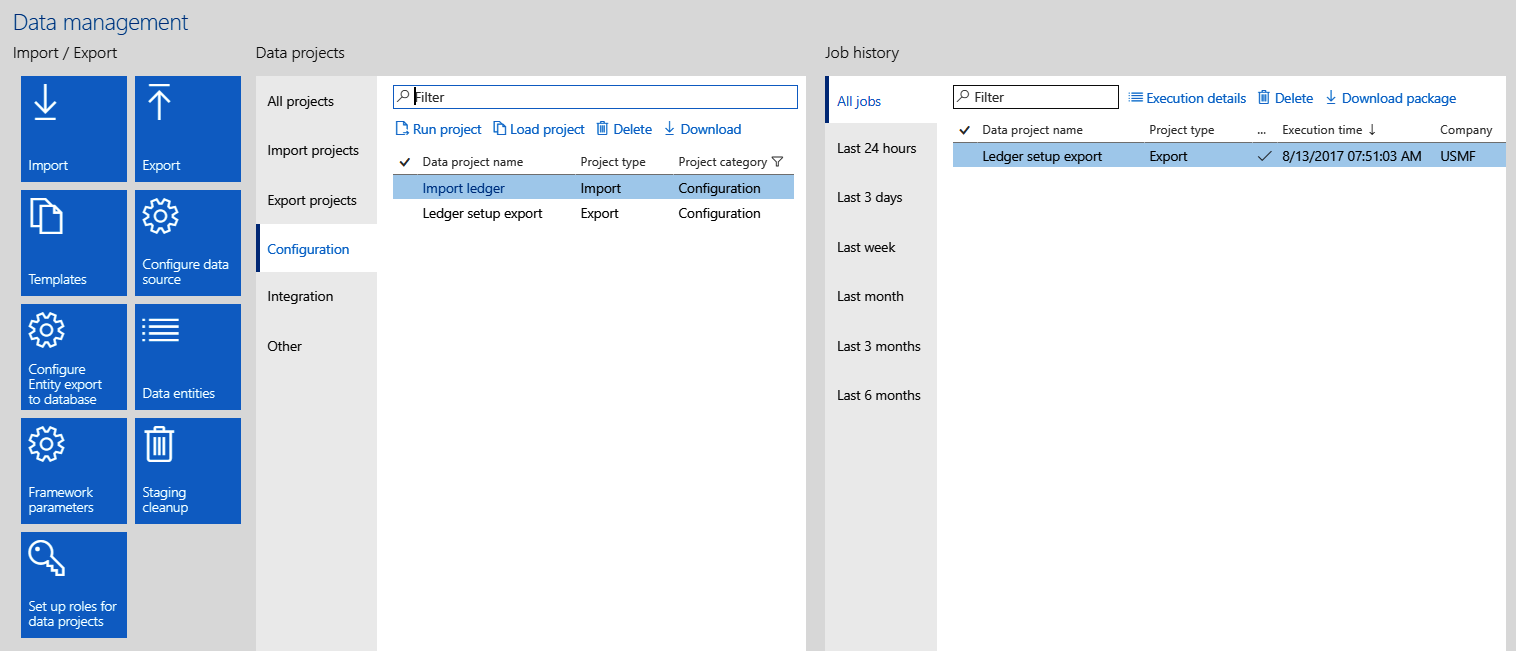The width and height of the screenshot is (1516, 651).
Task: Click the Download package button
Action: pyautogui.click(x=1390, y=98)
